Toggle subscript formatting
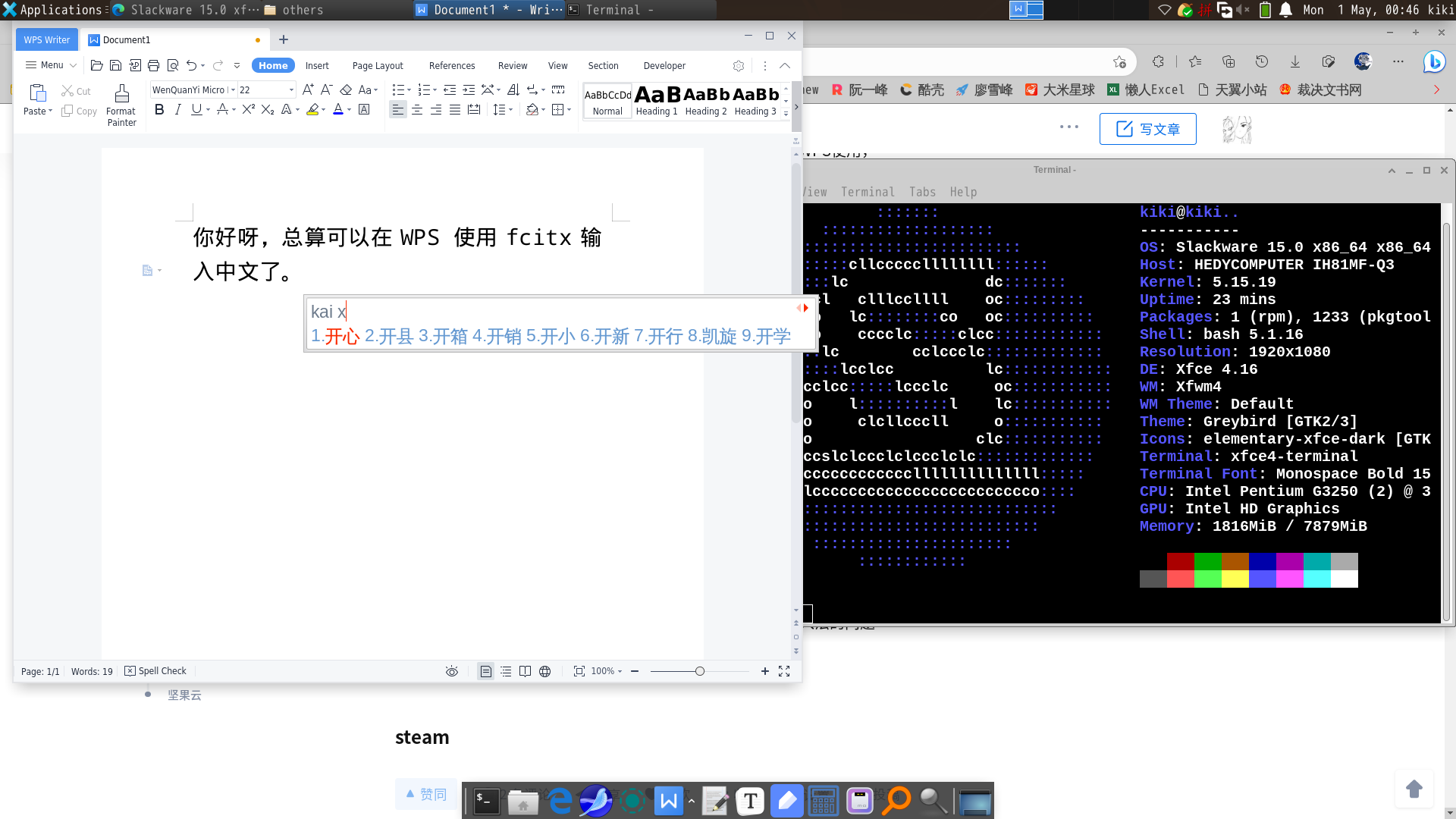Viewport: 1456px width, 819px height. pos(266,110)
